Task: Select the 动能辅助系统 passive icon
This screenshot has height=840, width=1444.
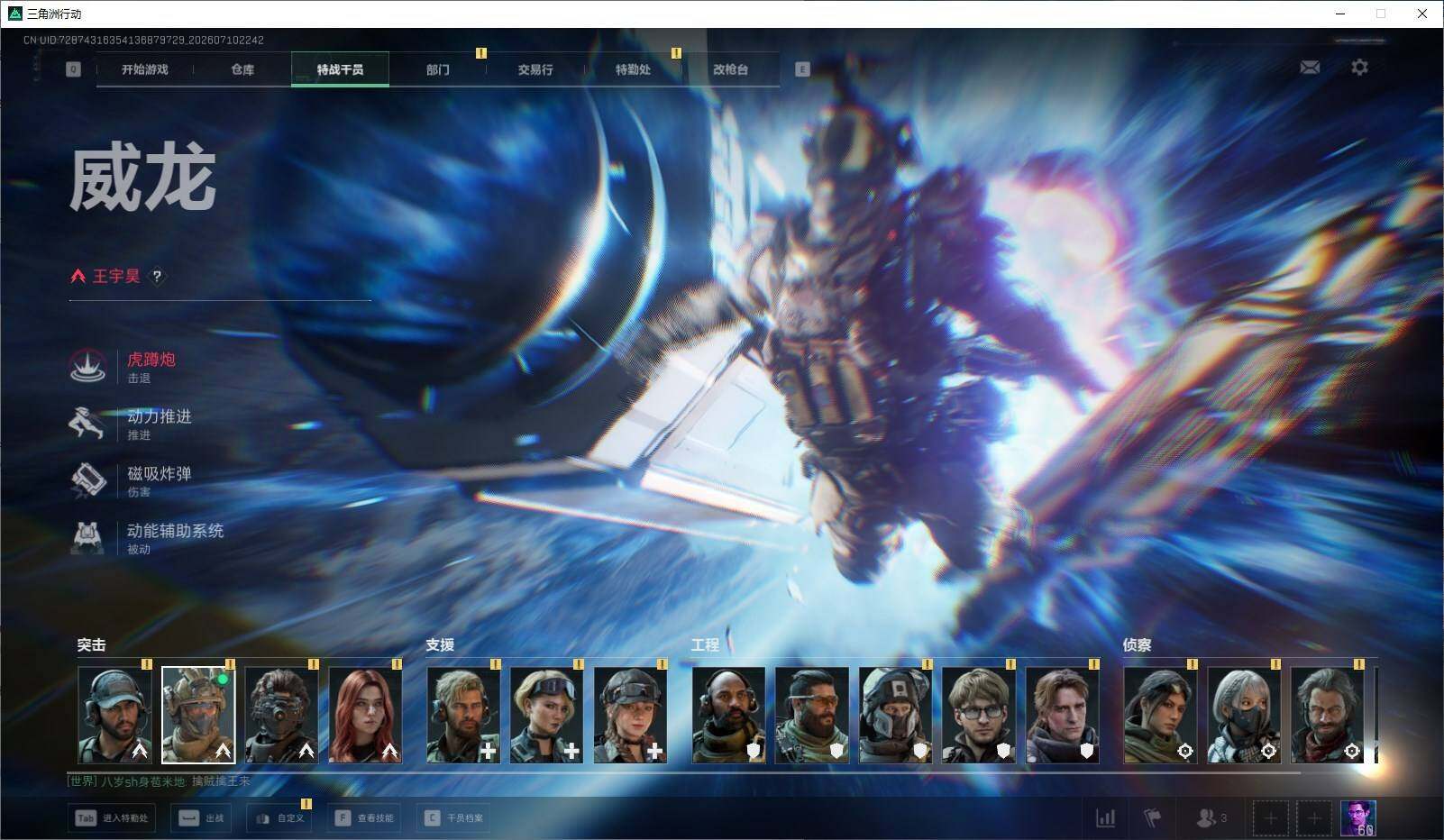Action: pyautogui.click(x=88, y=537)
